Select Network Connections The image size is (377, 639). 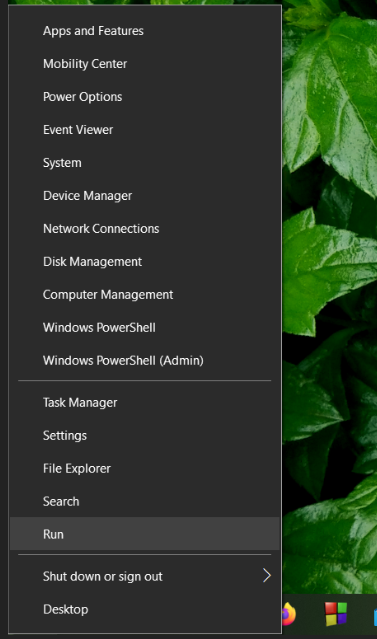(145, 229)
